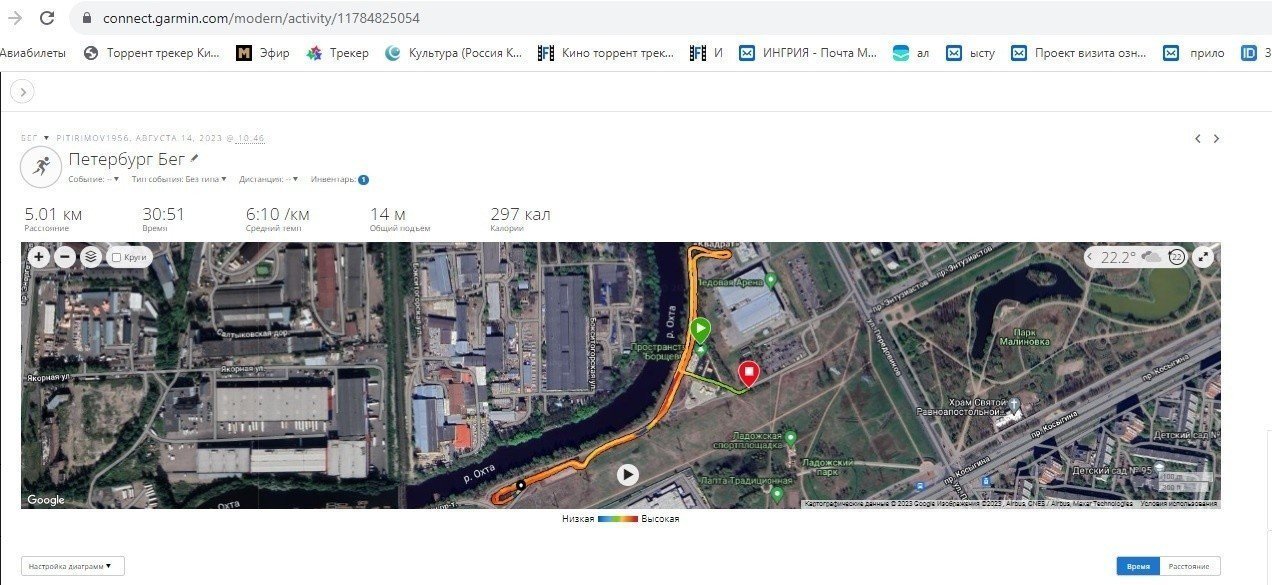Screen dimensions: 1272x585
Task: Open the Тип события dropdown
Action: 180,180
